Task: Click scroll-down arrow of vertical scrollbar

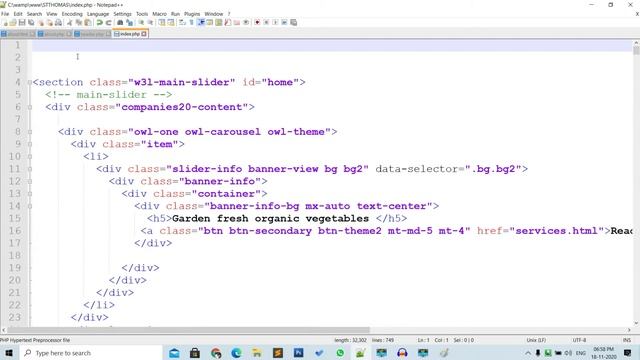Action: pyautogui.click(x=636, y=323)
